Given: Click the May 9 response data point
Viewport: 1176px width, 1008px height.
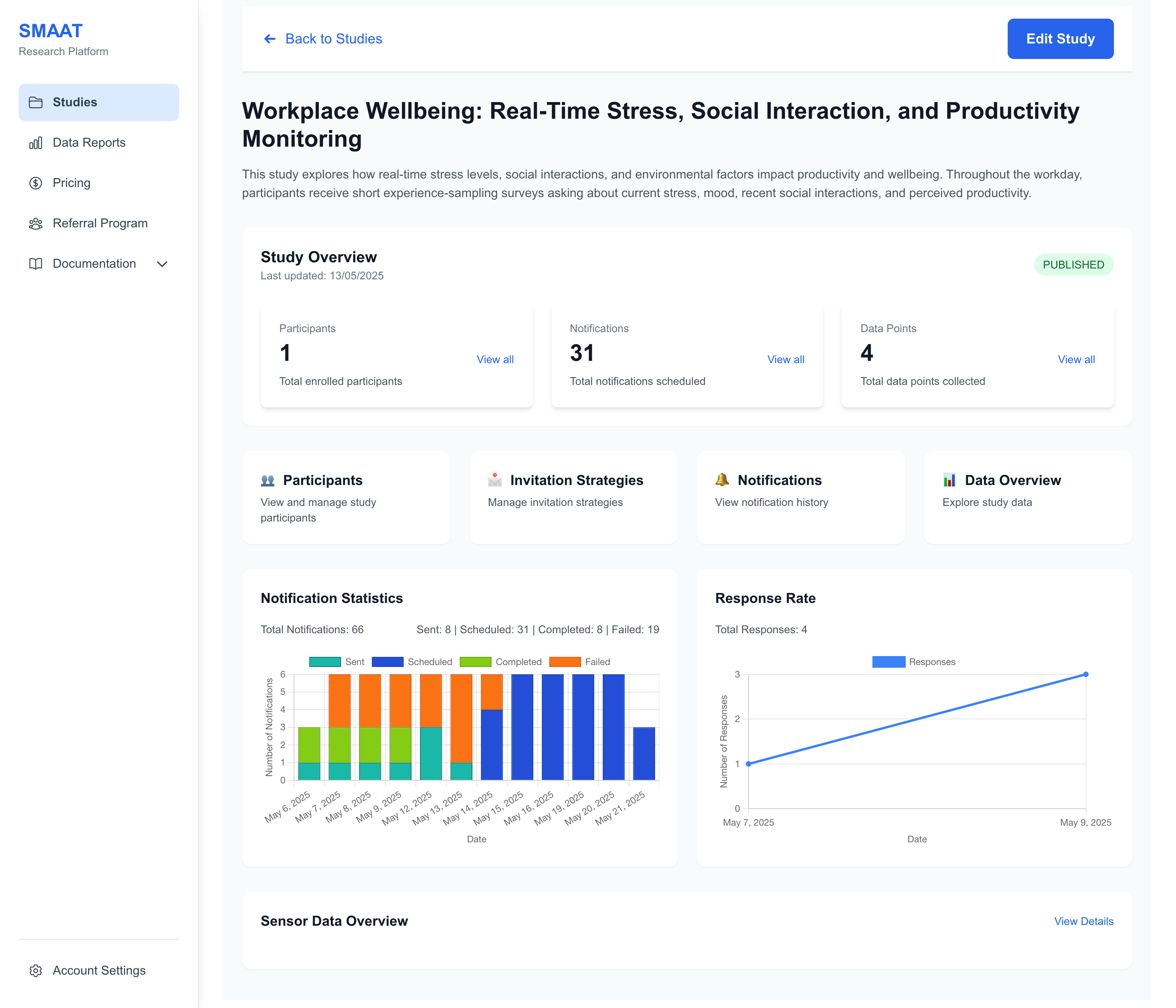Looking at the screenshot, I should [1085, 675].
